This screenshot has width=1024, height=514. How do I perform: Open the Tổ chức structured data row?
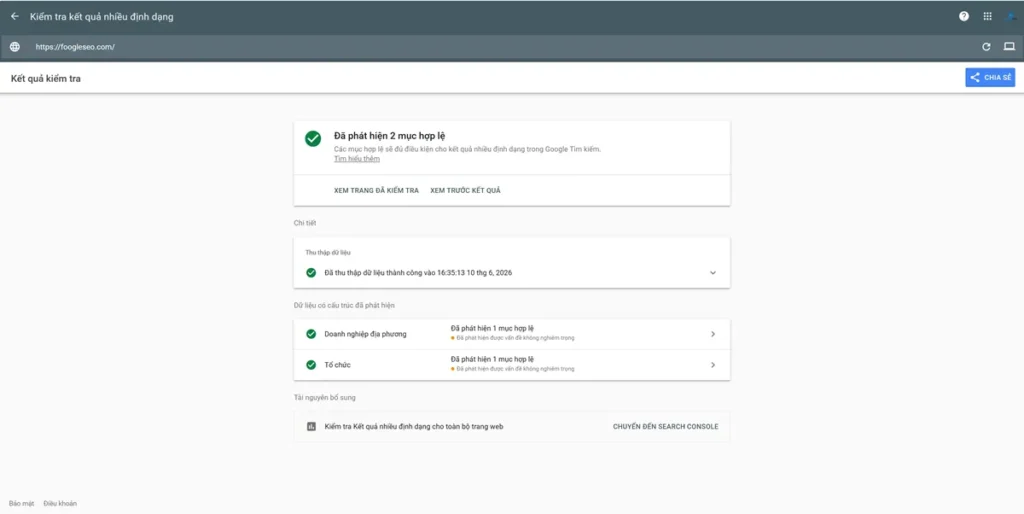coord(512,365)
